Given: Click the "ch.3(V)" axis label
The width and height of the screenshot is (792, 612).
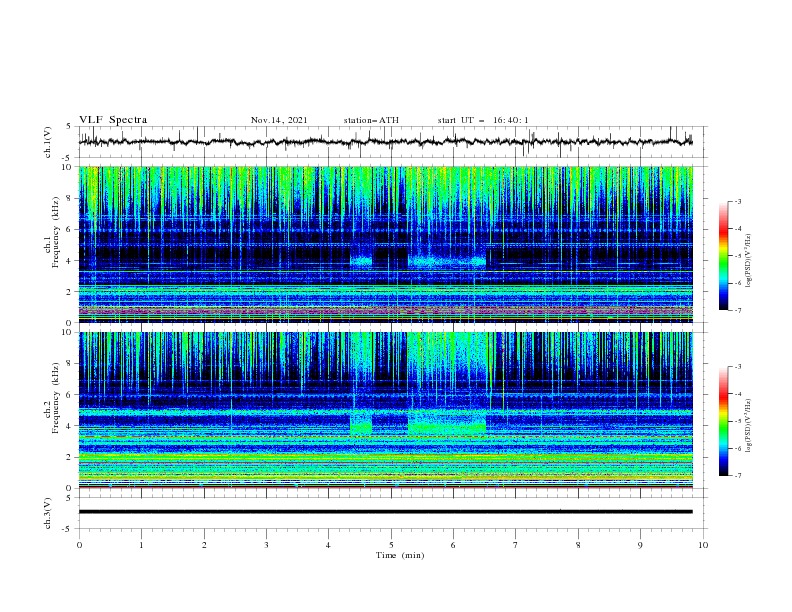Looking at the screenshot, I should 48,513.
